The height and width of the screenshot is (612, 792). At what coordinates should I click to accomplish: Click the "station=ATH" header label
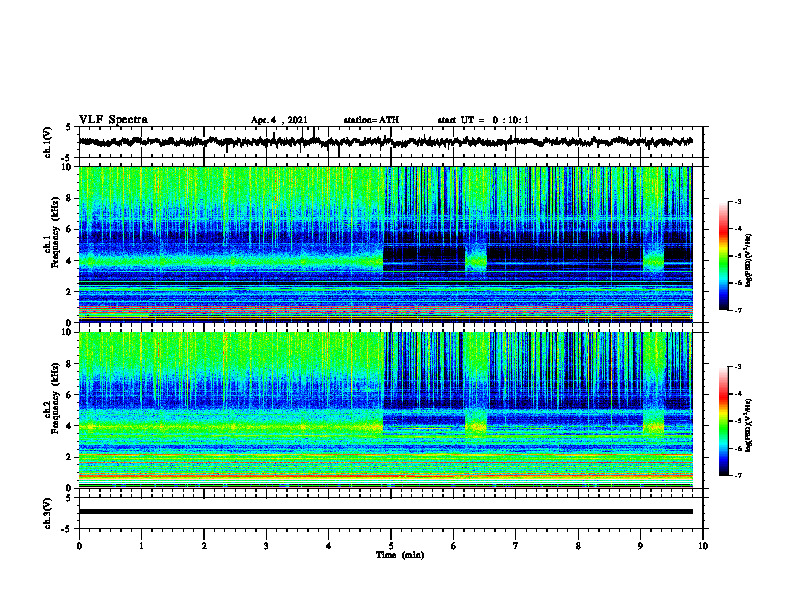[371, 120]
